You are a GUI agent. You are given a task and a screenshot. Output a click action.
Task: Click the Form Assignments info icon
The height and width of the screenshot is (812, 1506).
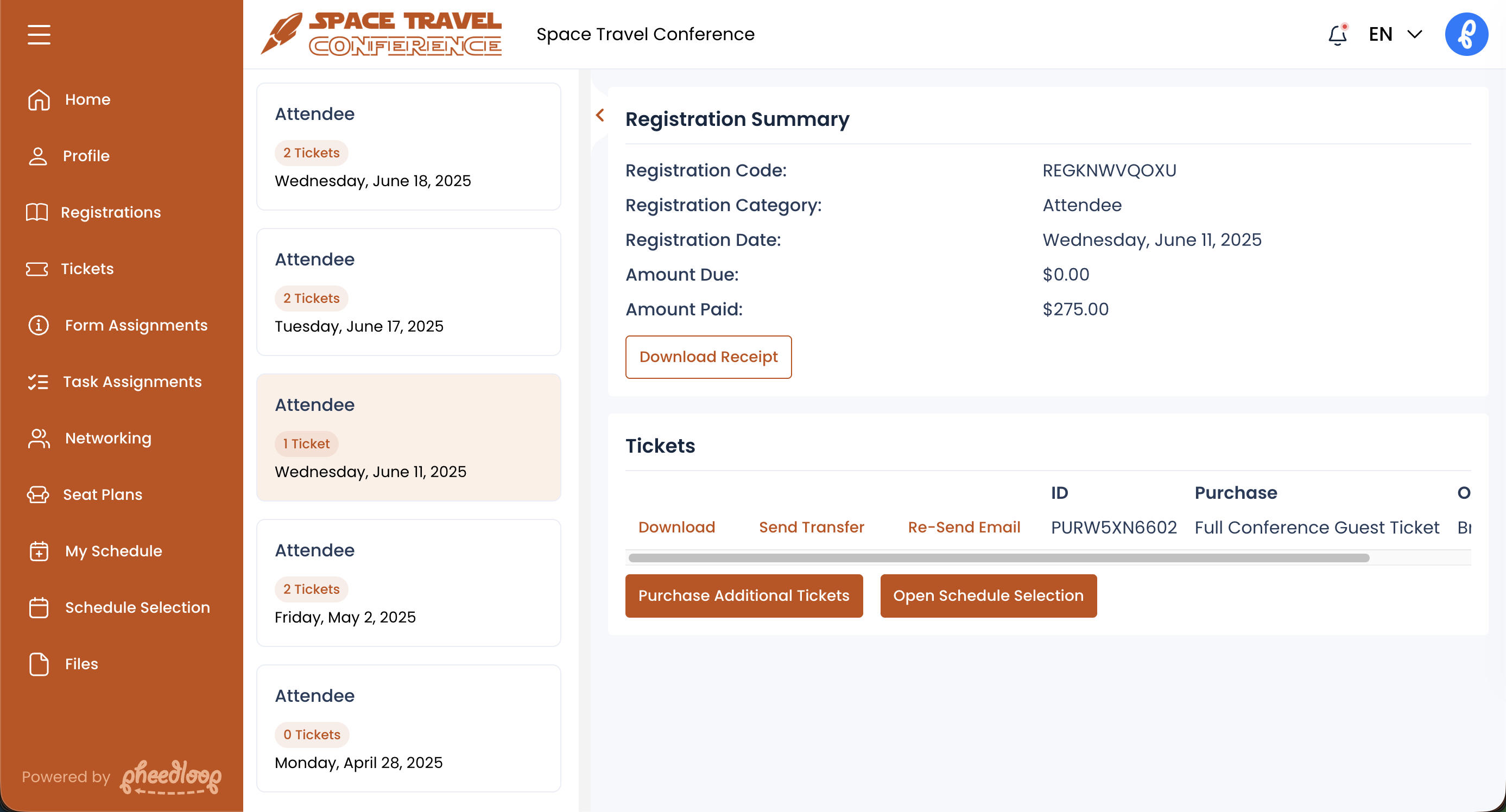39,325
